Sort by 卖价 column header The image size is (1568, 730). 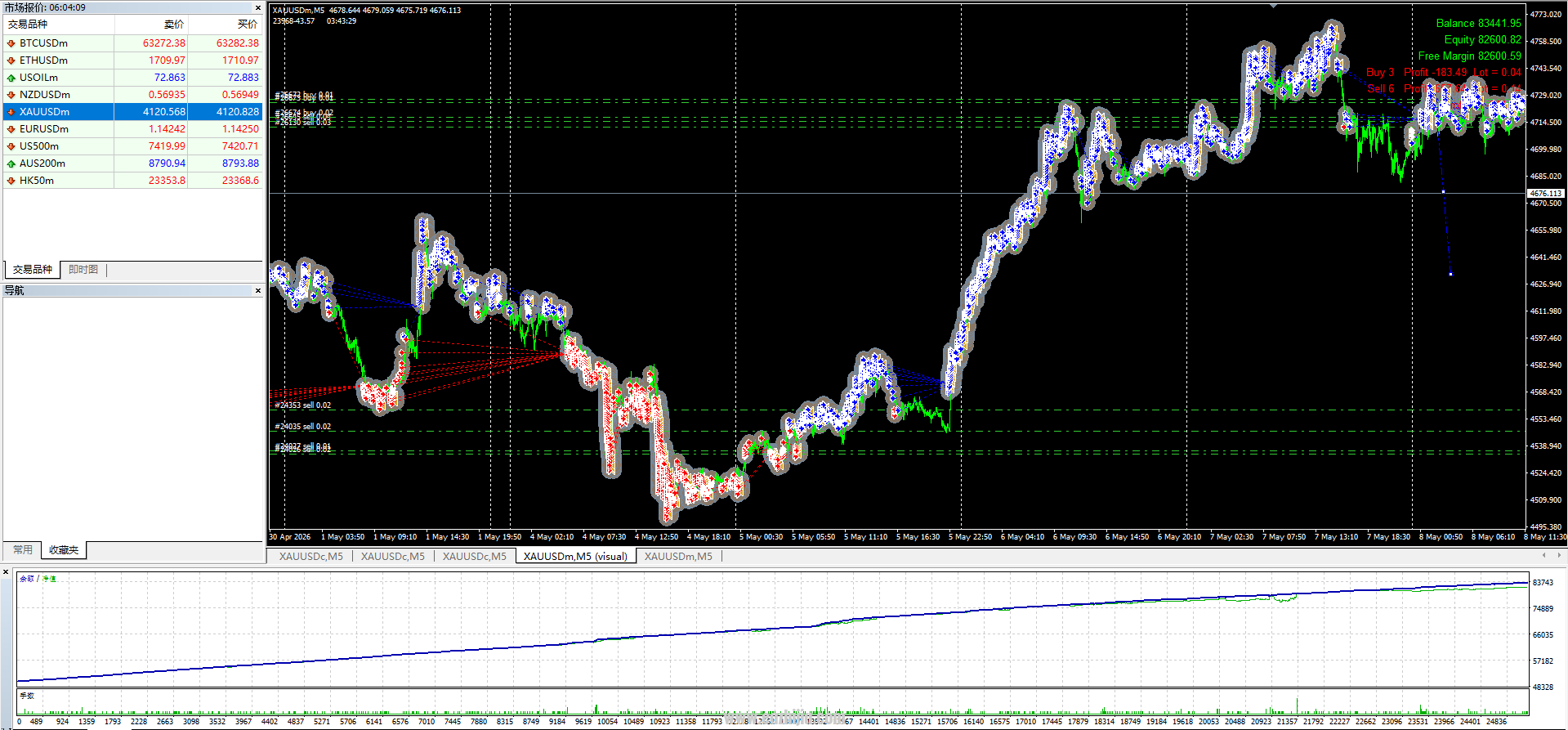151,25
